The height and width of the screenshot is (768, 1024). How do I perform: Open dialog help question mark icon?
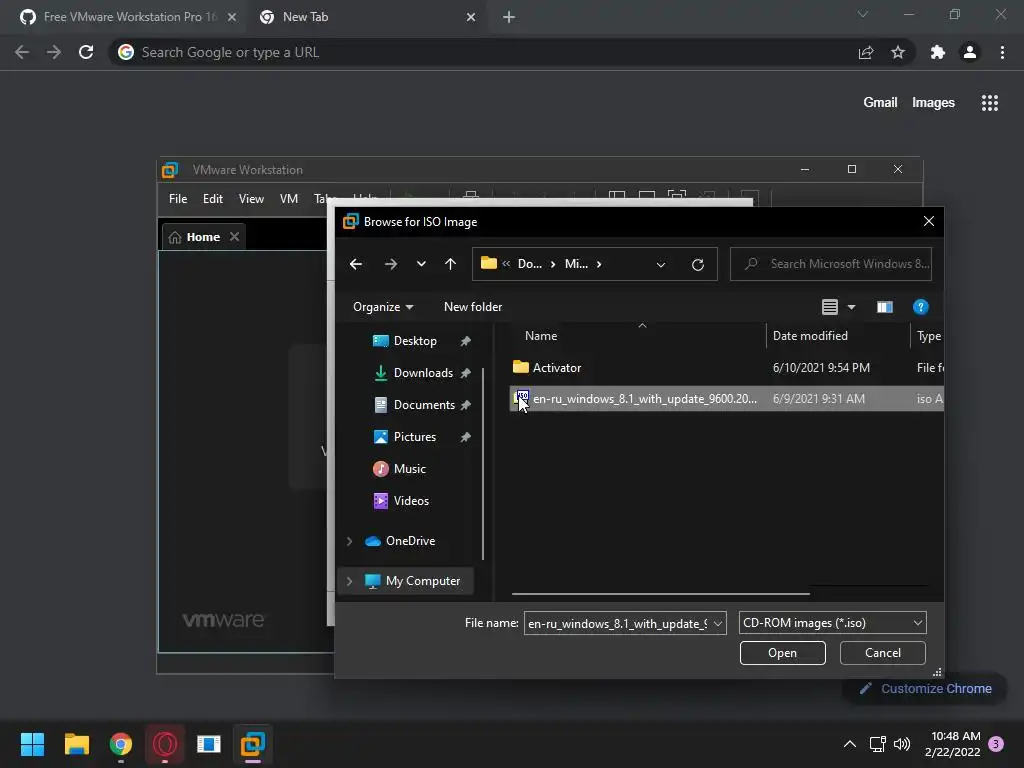coord(920,307)
